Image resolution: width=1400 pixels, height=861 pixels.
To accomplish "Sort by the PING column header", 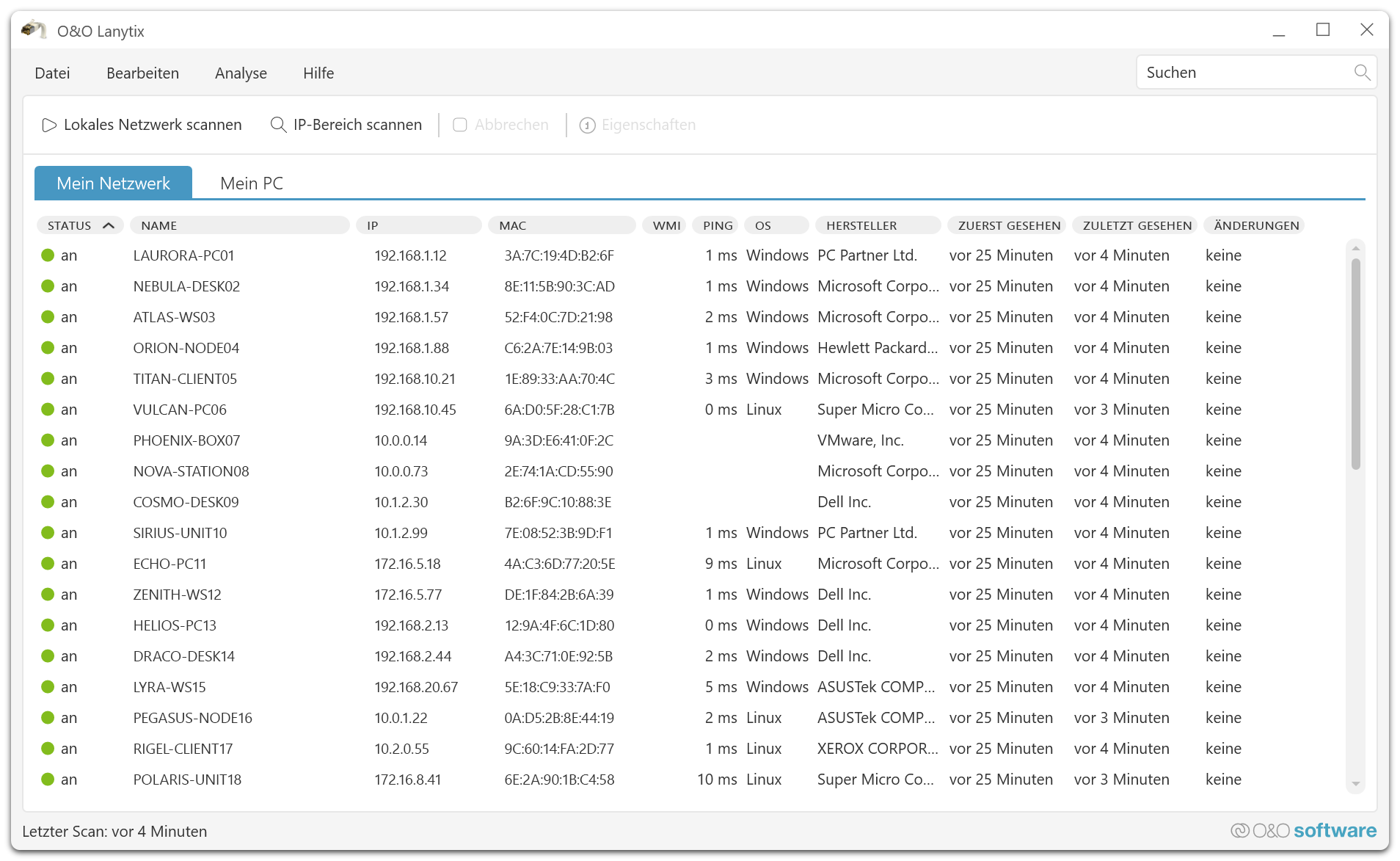I will click(717, 225).
